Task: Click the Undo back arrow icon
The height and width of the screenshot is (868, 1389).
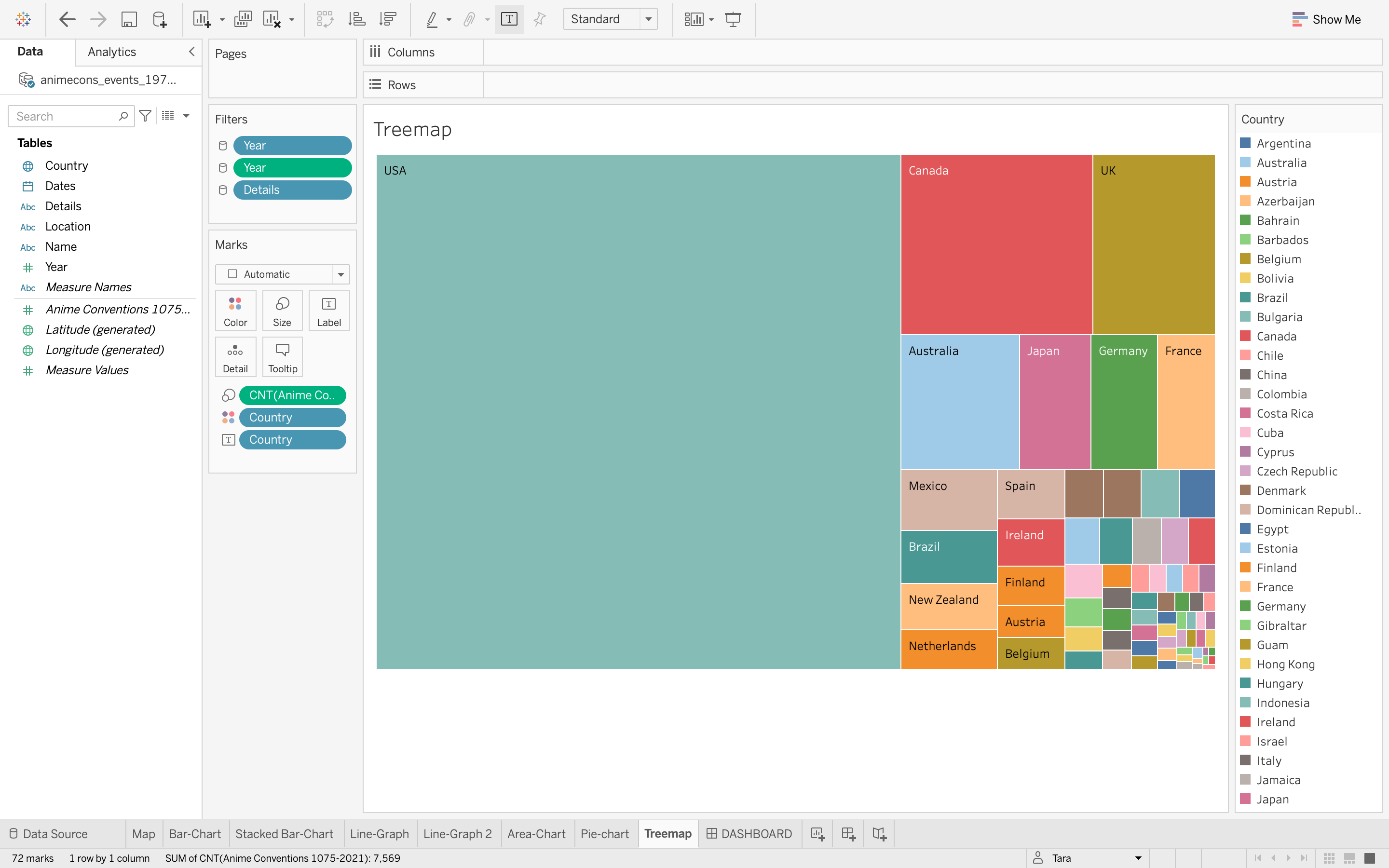Action: (67, 19)
